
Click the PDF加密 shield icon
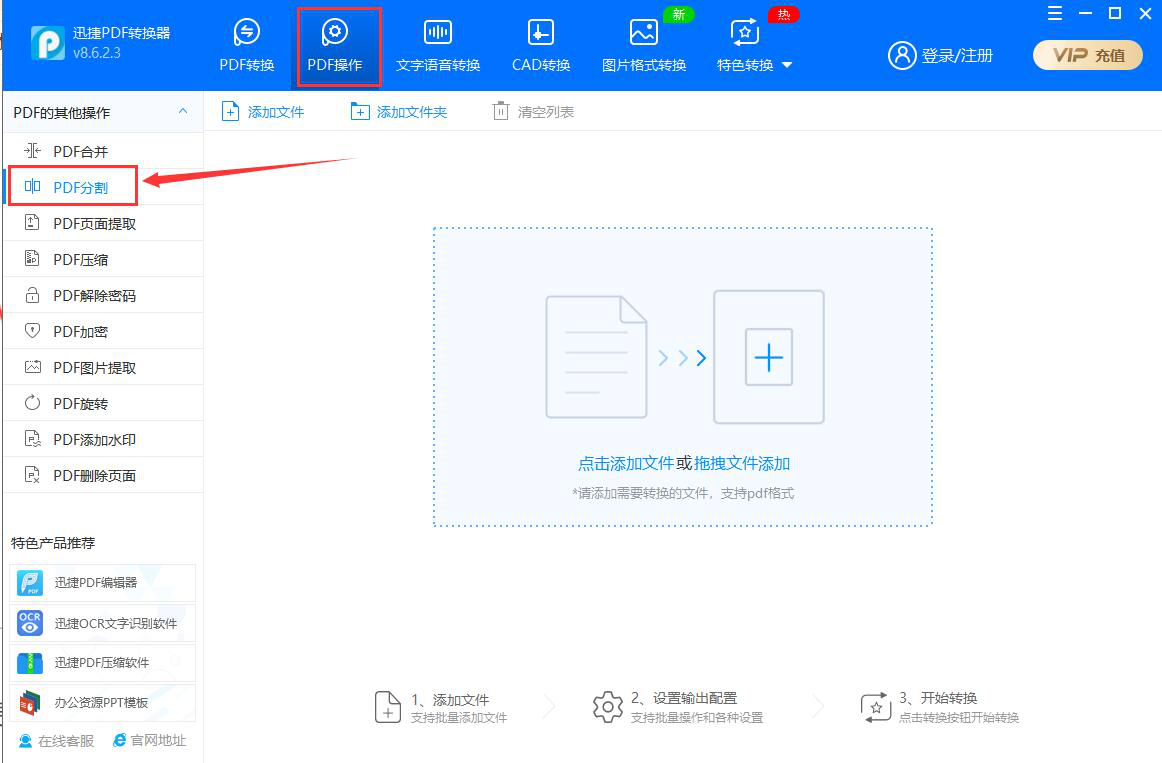[x=32, y=330]
